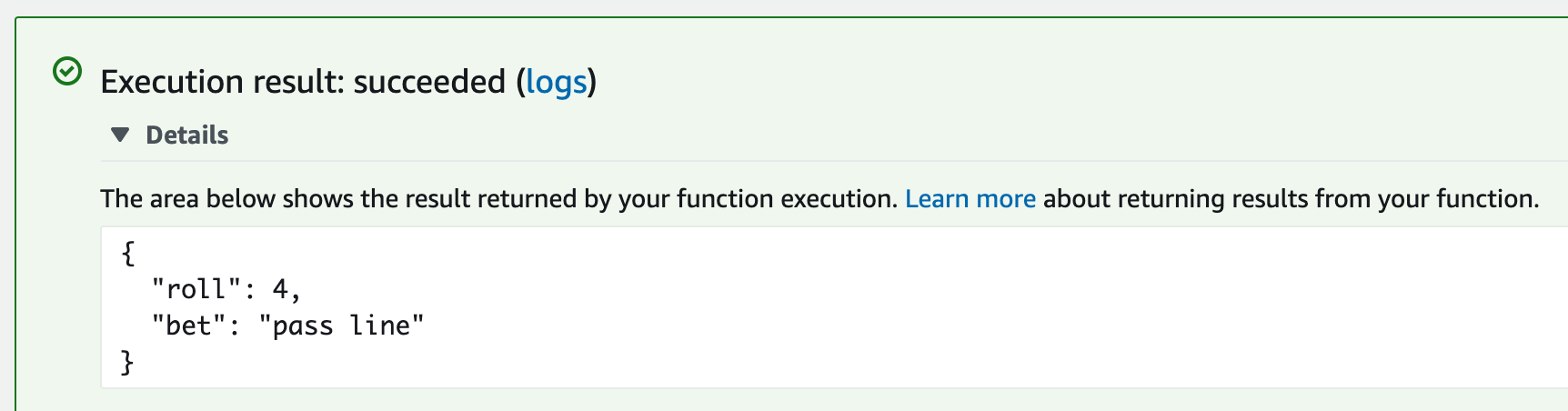Open the execution logs link
The height and width of the screenshot is (411, 1568).
pos(557,82)
